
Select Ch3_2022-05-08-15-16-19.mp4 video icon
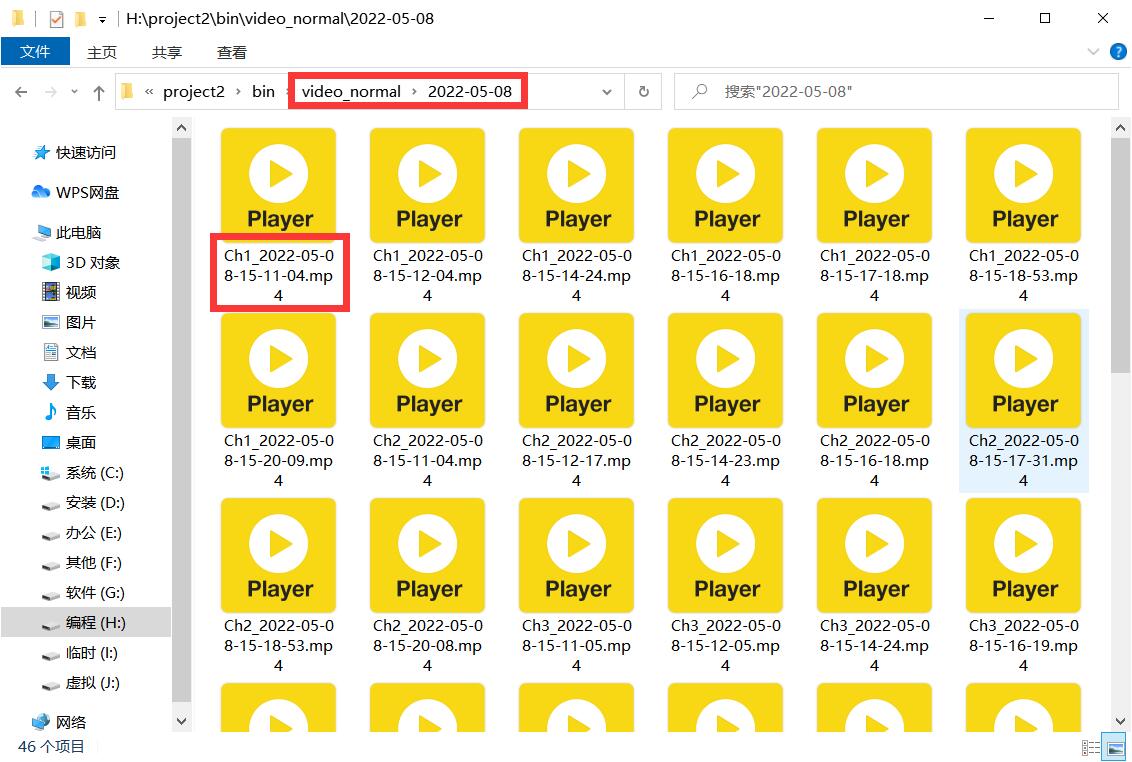click(x=1024, y=554)
